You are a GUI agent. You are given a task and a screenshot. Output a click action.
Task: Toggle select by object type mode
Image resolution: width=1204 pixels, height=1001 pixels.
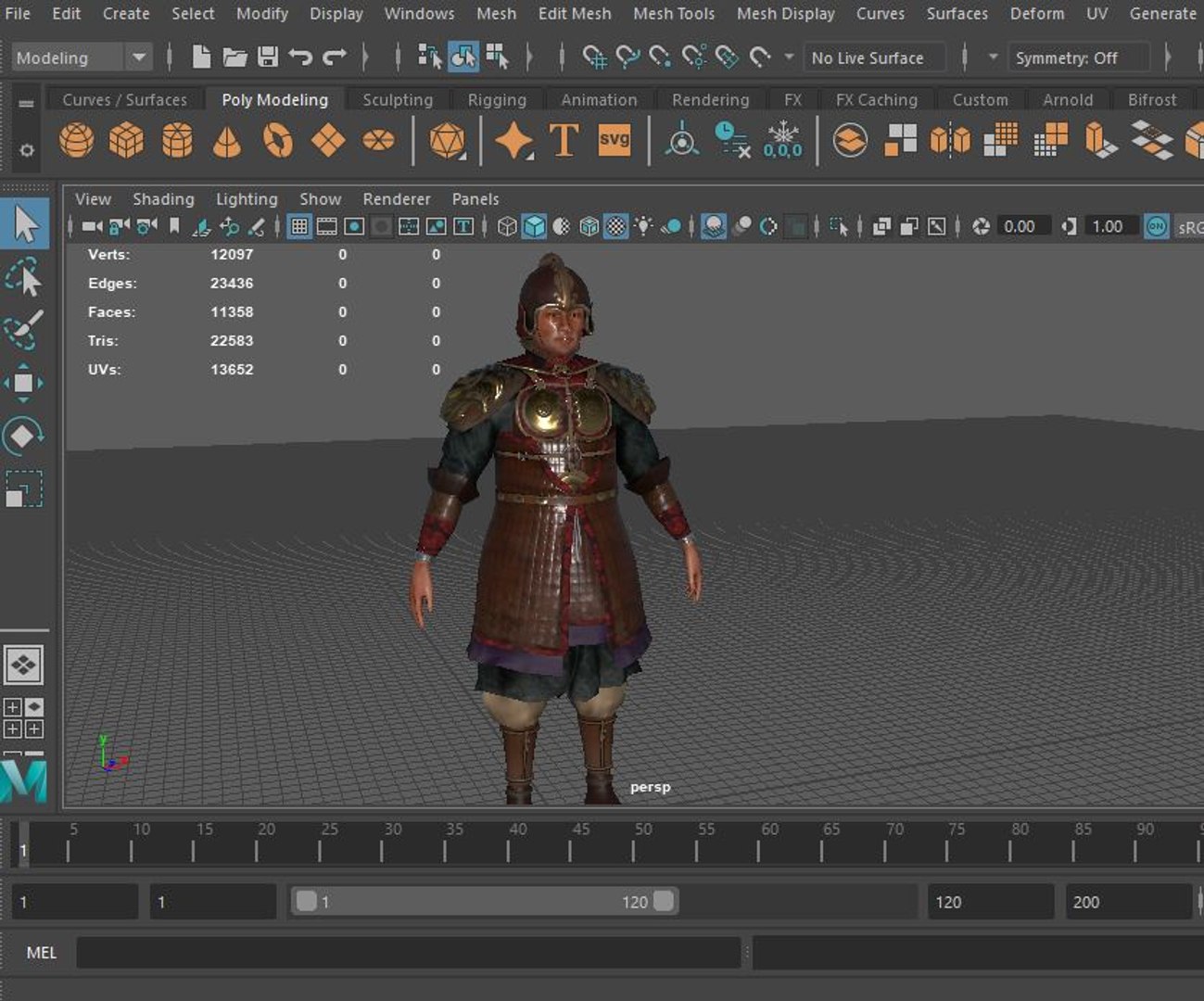coord(463,57)
